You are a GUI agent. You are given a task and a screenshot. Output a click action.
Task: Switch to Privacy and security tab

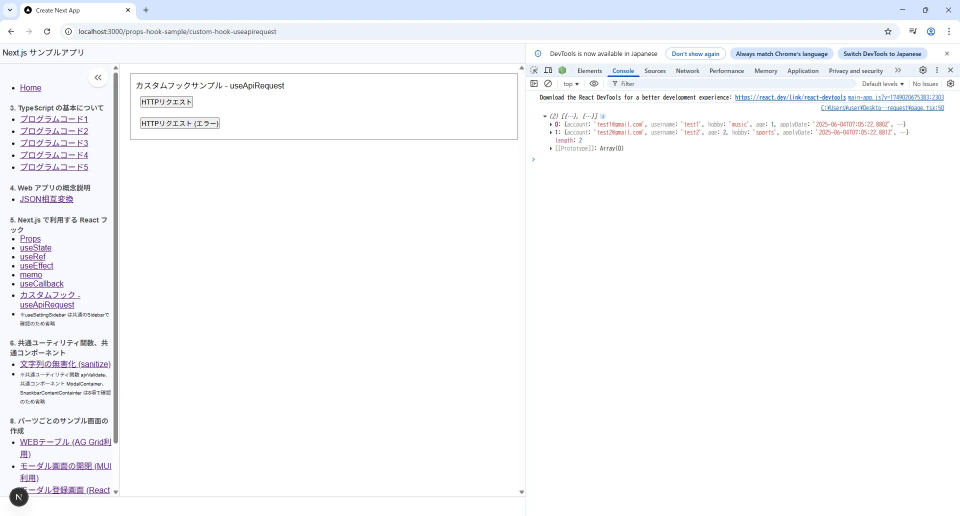tap(855, 71)
